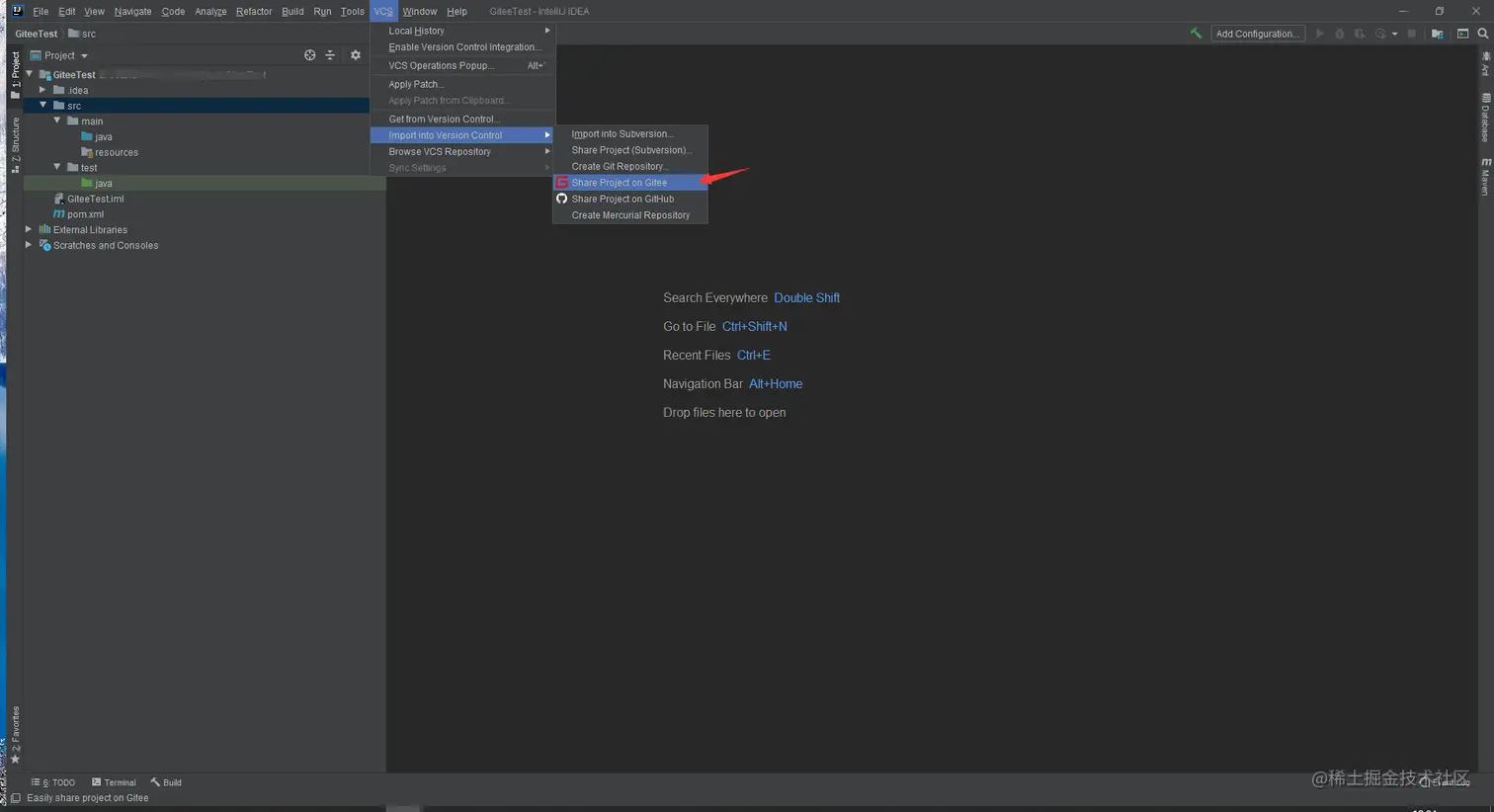1494x812 pixels.
Task: Click the Collapse All icon in Project panel
Action: click(x=330, y=55)
